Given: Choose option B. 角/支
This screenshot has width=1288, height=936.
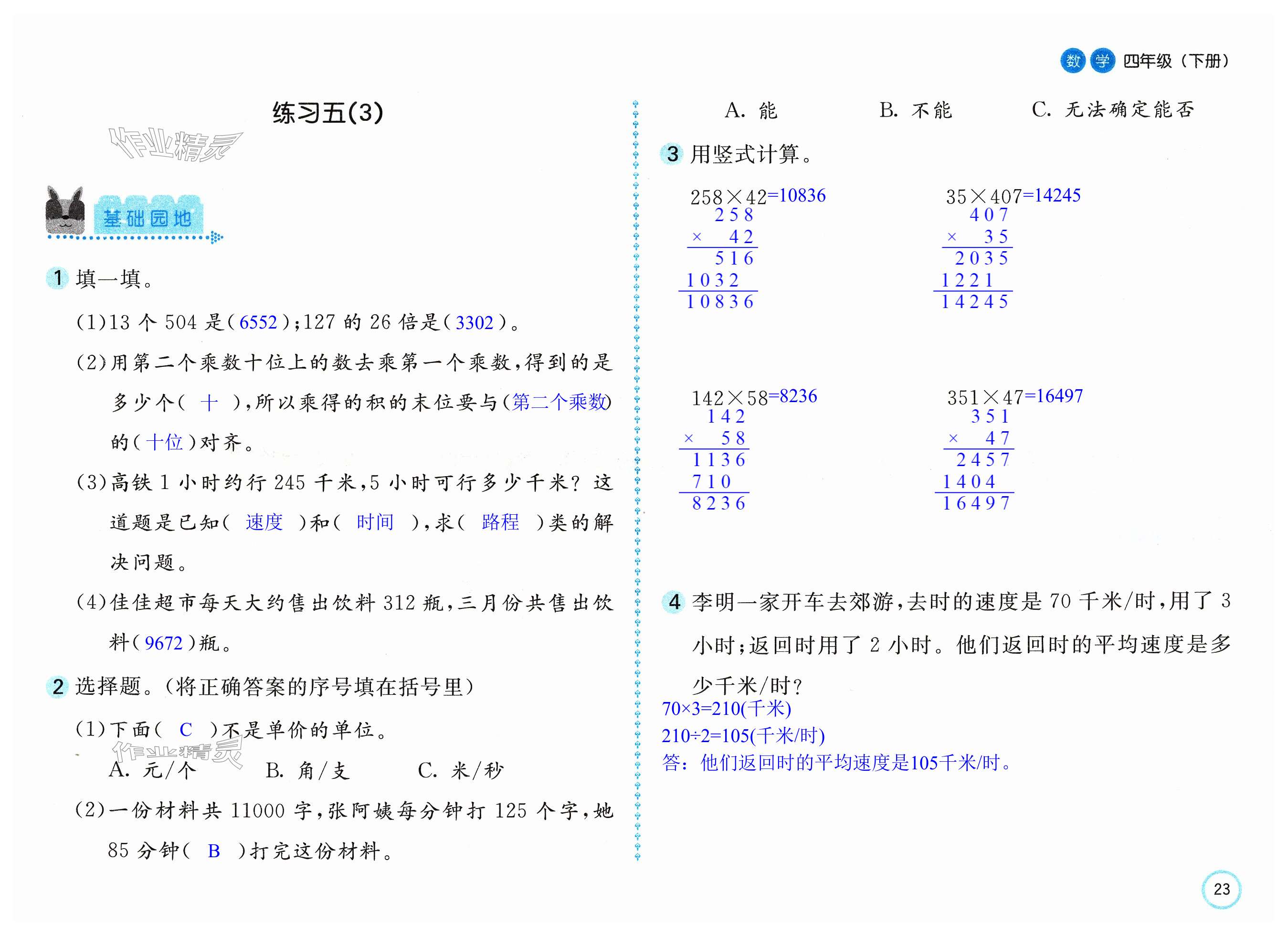Looking at the screenshot, I should (x=307, y=770).
